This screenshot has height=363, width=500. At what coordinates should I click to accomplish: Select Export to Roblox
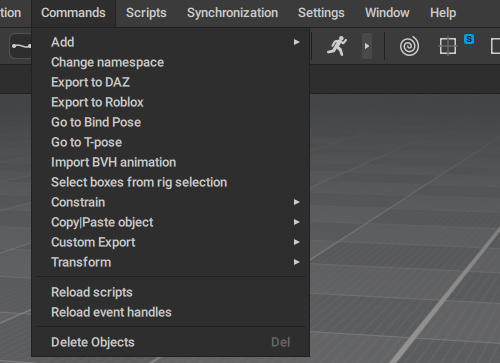(x=171, y=102)
